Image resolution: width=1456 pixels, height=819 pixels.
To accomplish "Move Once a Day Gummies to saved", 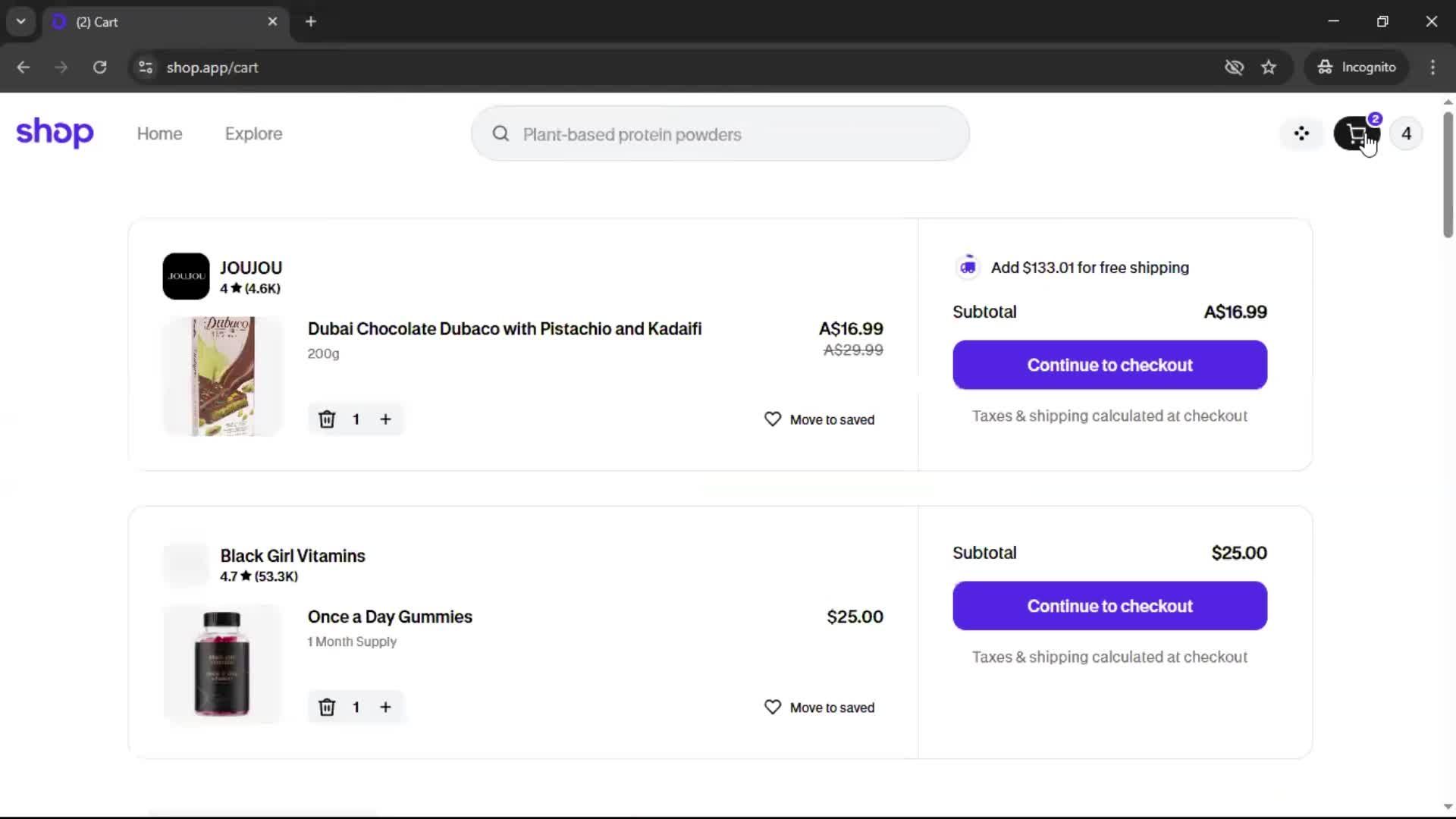I will 820,708.
